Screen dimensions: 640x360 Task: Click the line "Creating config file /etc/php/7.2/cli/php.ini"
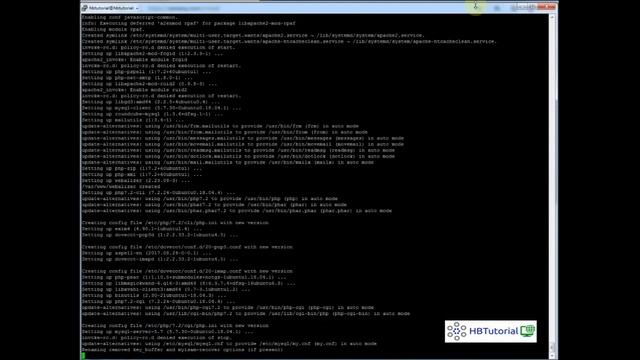point(175,223)
